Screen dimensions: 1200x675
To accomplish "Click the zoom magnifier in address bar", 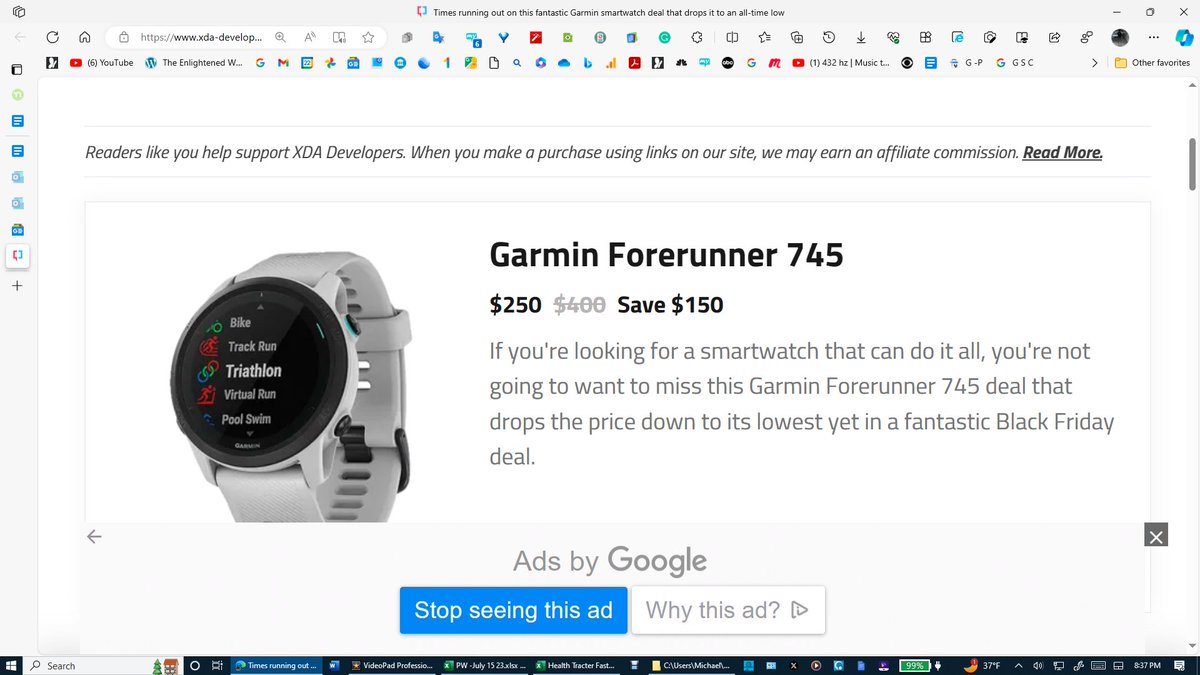I will tap(281, 37).
